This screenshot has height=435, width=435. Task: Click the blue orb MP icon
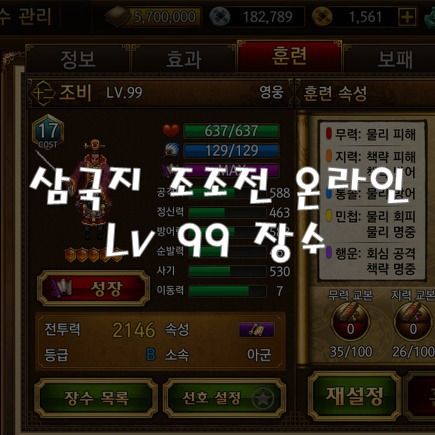coord(172,150)
